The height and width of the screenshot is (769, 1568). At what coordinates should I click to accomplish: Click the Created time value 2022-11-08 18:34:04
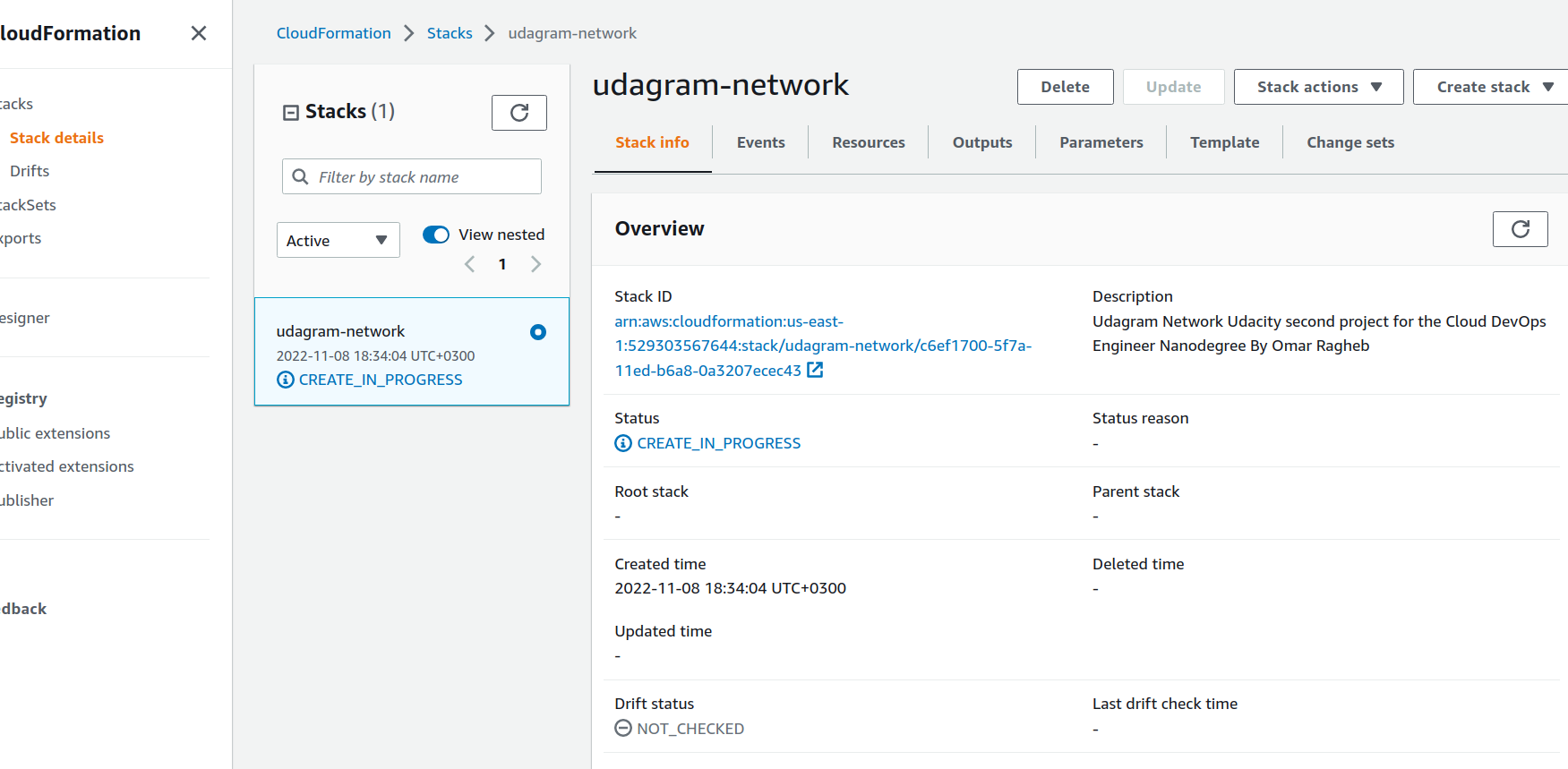coord(730,588)
